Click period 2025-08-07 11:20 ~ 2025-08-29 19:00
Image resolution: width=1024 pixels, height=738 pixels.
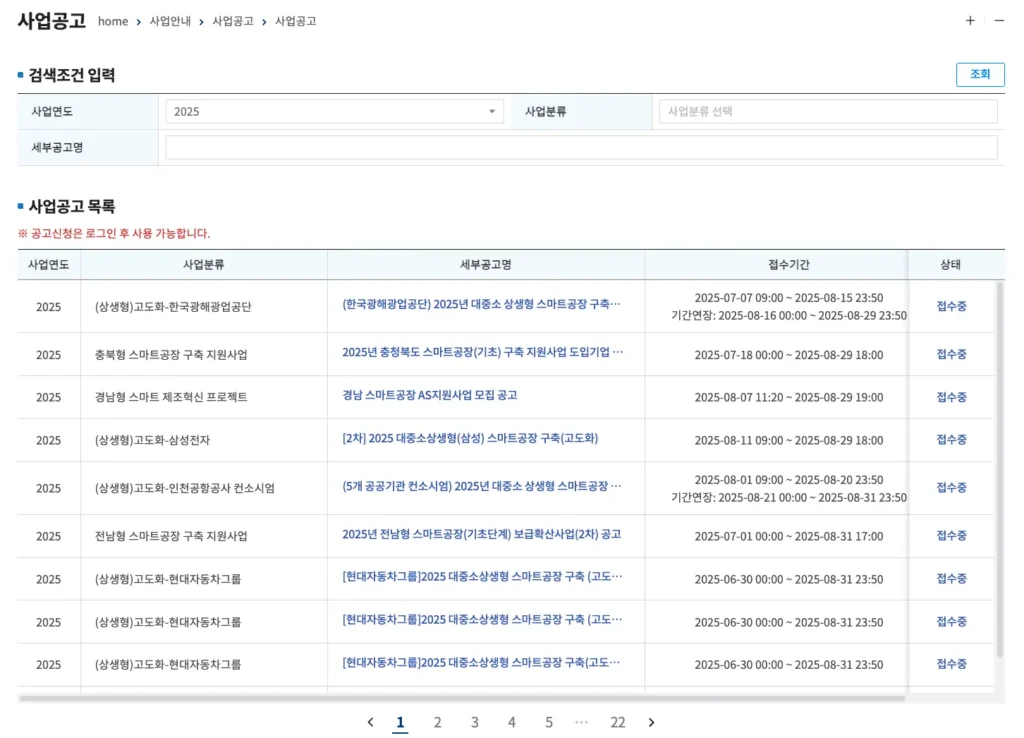tap(789, 398)
